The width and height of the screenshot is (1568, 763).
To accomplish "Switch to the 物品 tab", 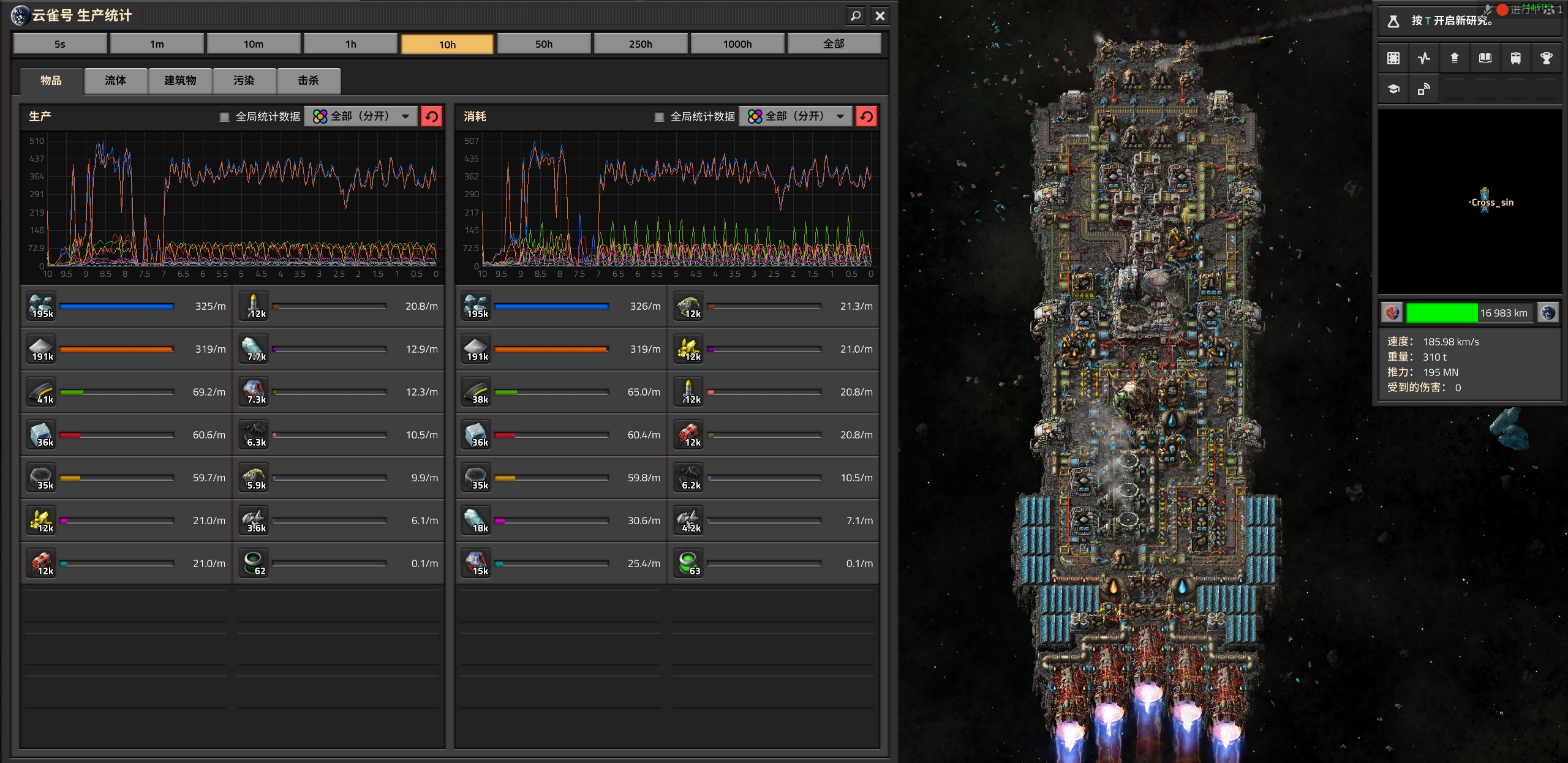I will (51, 81).
